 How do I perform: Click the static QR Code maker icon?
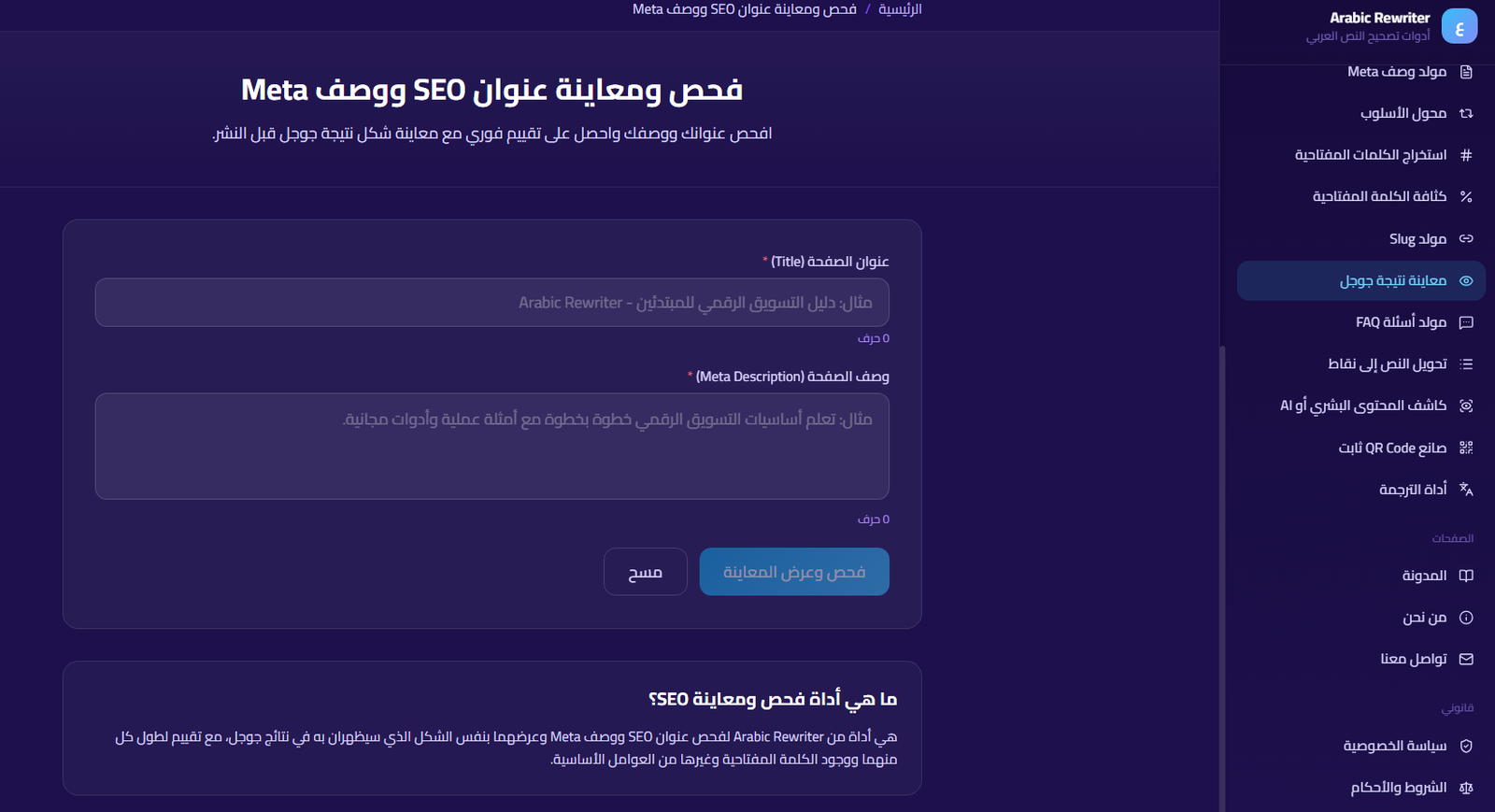[1466, 448]
